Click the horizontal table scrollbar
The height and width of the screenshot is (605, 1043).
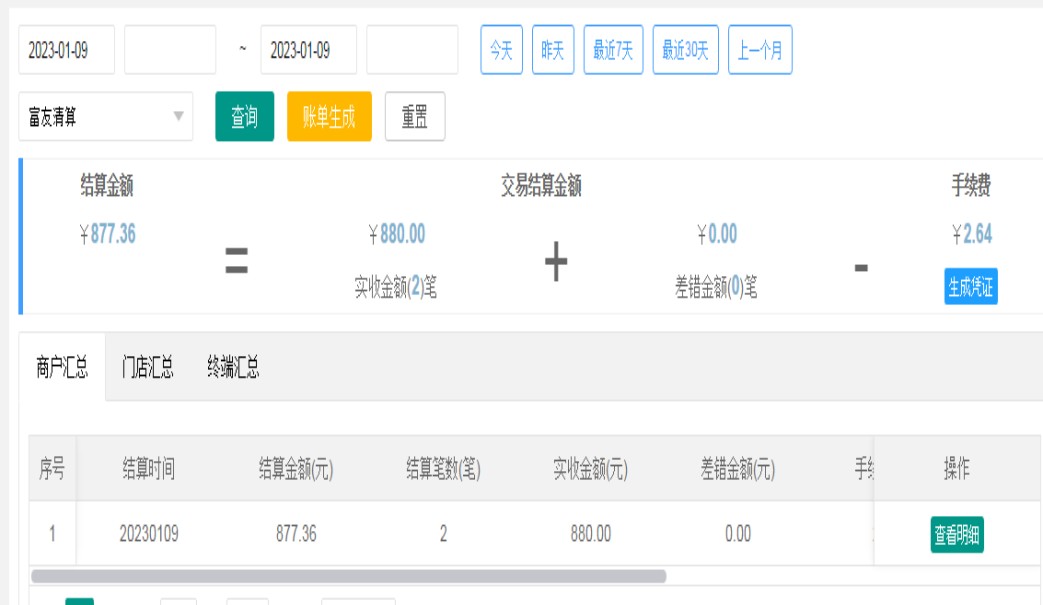[348, 576]
